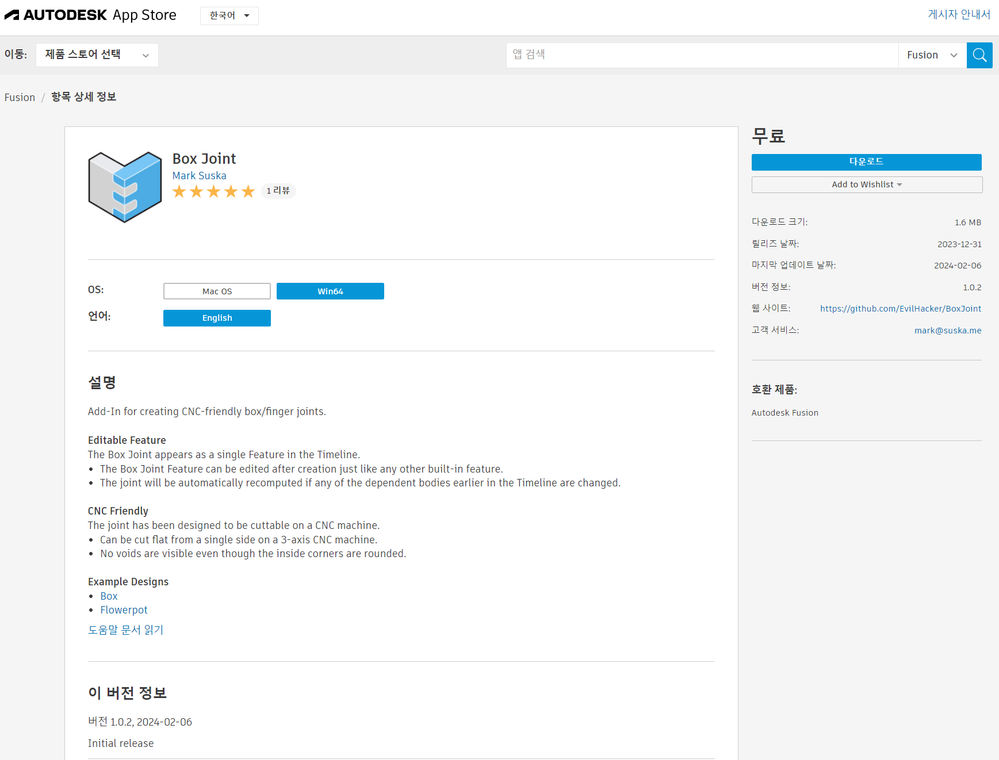Screen dimensions: 999x760
Task: Click the 2024-02-06 last update value
Action: pos(958,266)
